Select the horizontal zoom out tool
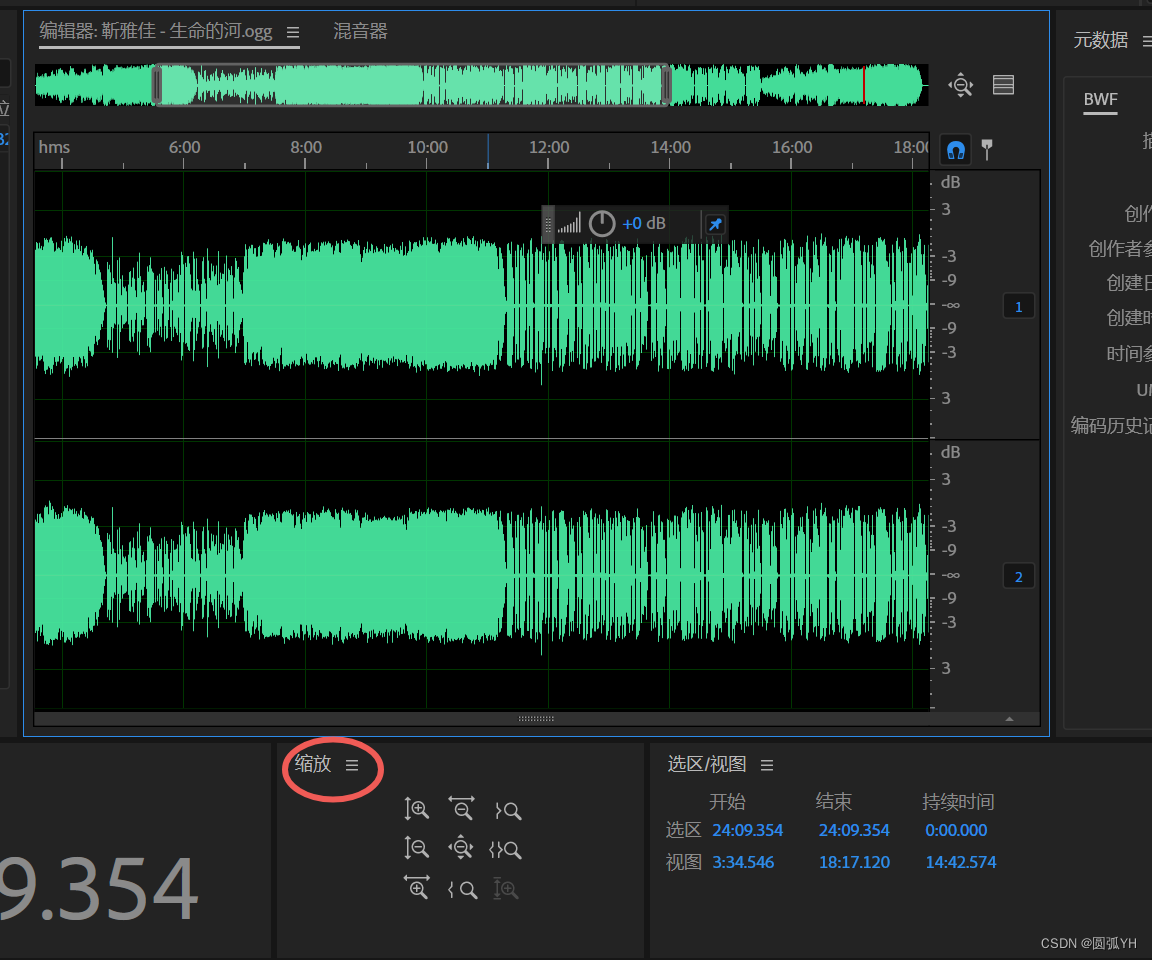This screenshot has width=1152, height=960. coord(462,810)
